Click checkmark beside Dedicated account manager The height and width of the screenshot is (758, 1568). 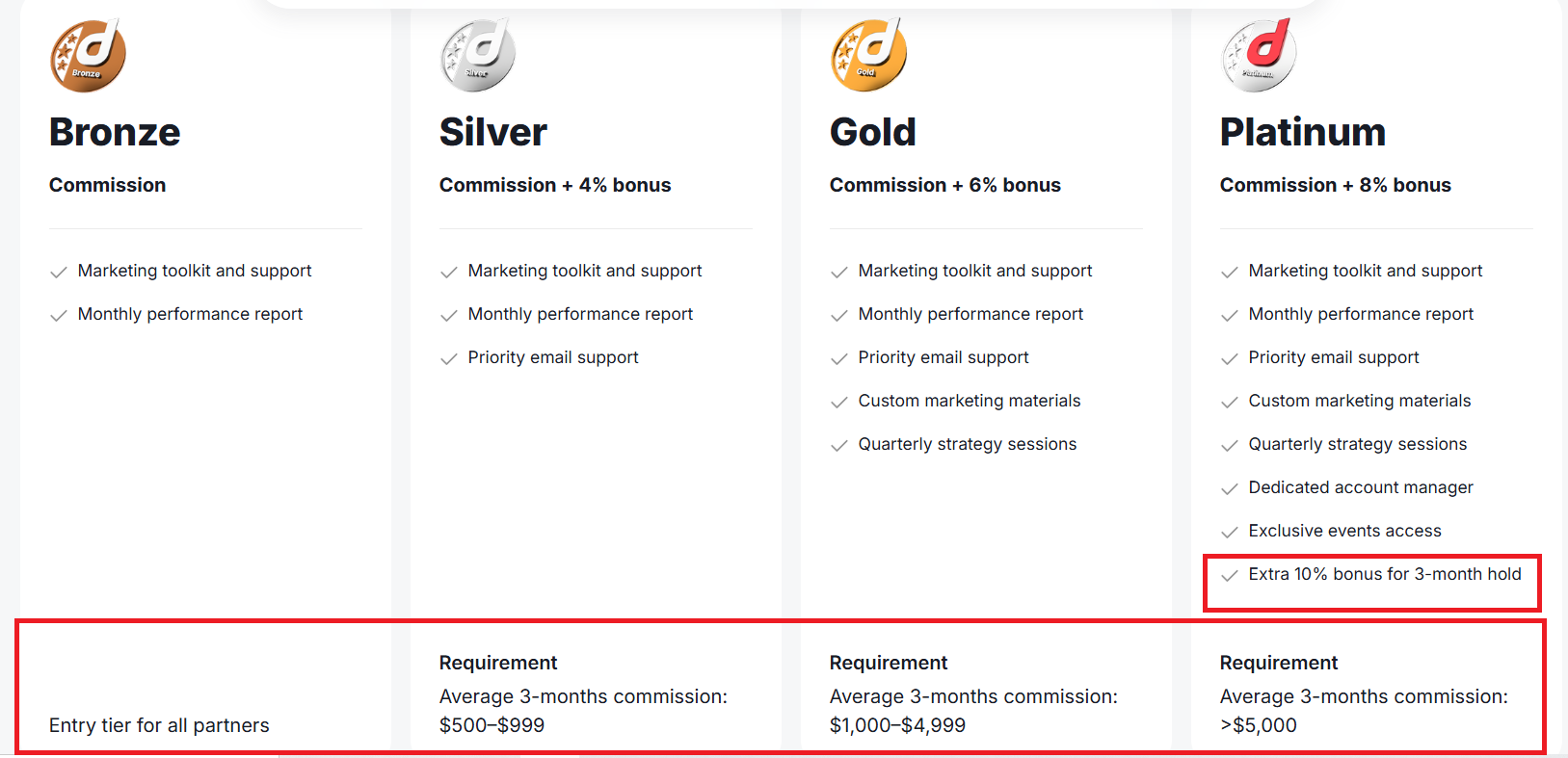point(1229,489)
